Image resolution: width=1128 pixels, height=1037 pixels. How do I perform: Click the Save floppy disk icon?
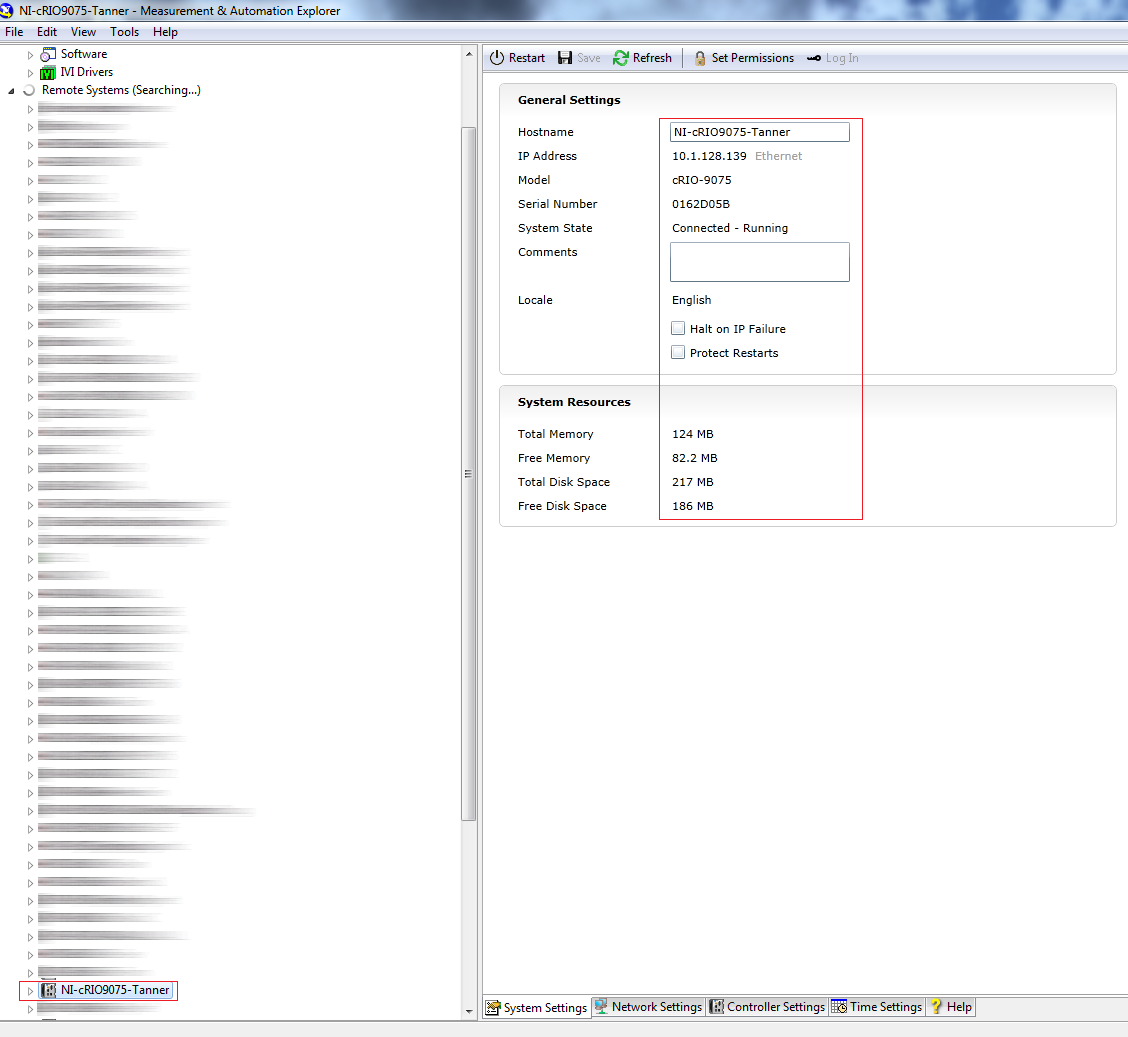coord(565,58)
